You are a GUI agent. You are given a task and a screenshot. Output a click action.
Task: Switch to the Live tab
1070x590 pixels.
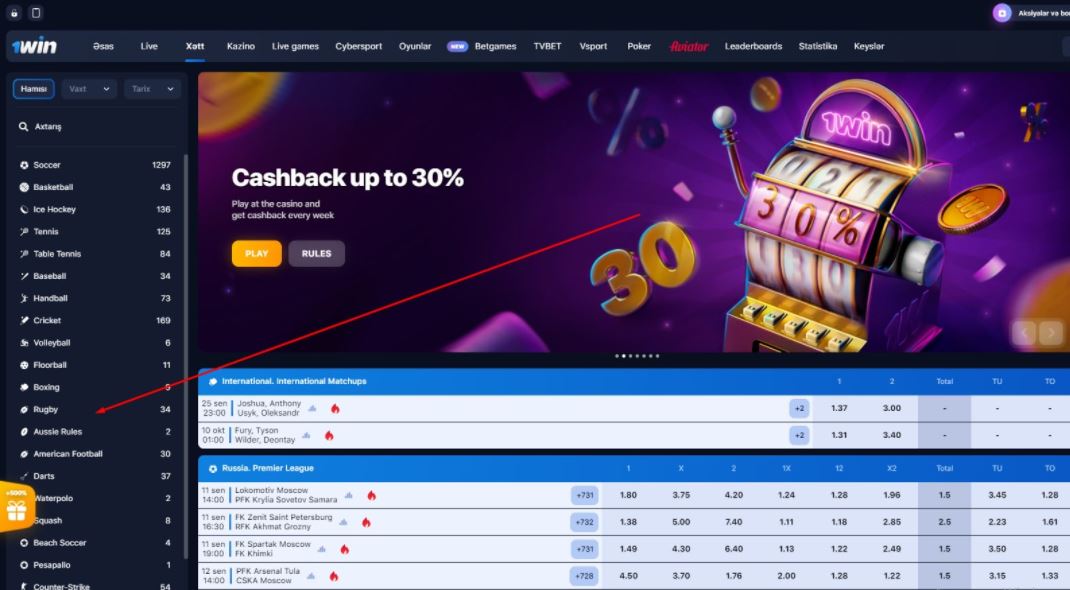point(149,46)
